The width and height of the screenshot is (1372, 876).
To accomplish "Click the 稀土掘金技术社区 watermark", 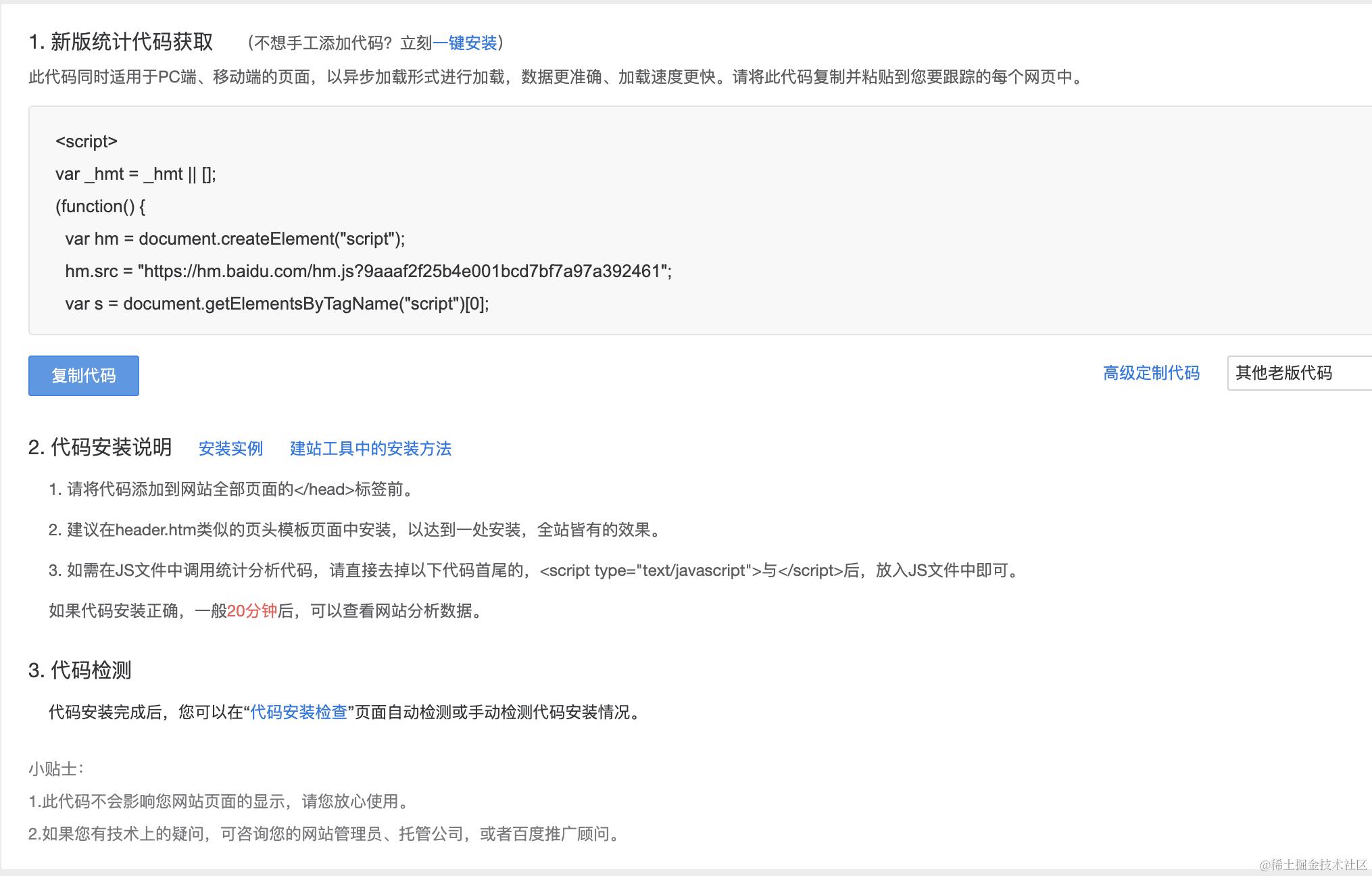I will click(1313, 865).
